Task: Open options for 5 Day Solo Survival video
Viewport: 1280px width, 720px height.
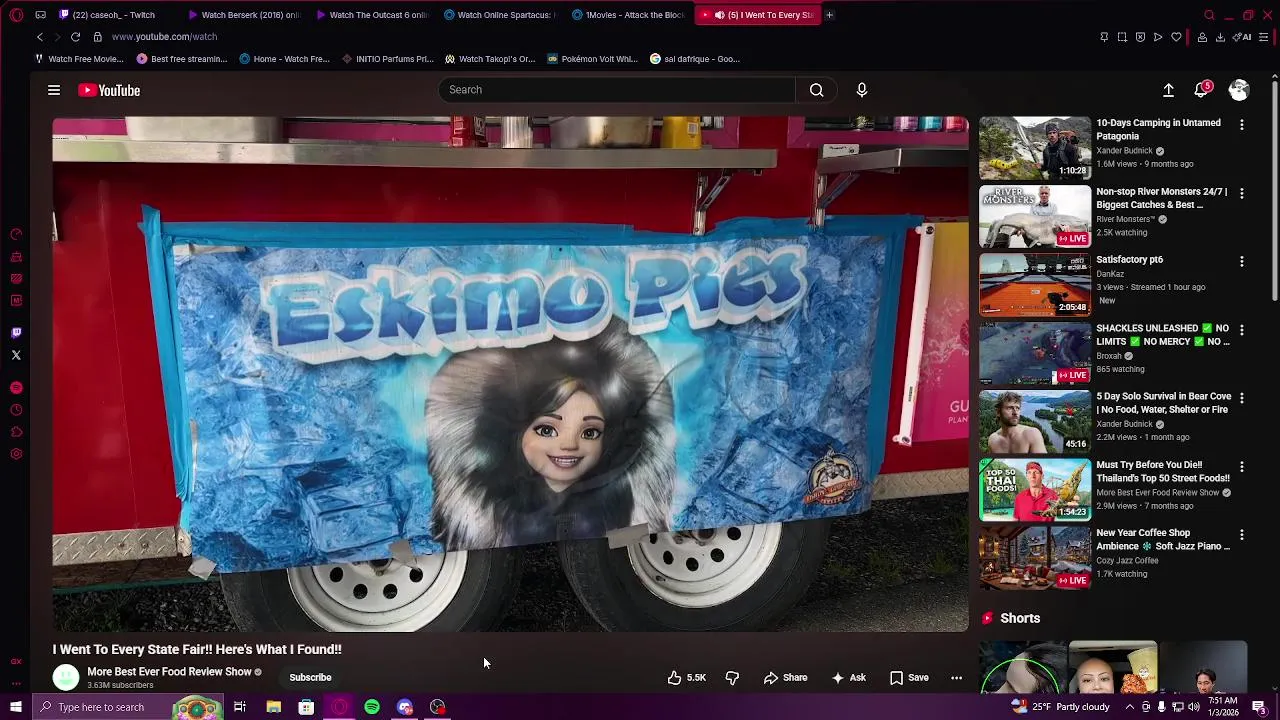Action: click(1242, 398)
